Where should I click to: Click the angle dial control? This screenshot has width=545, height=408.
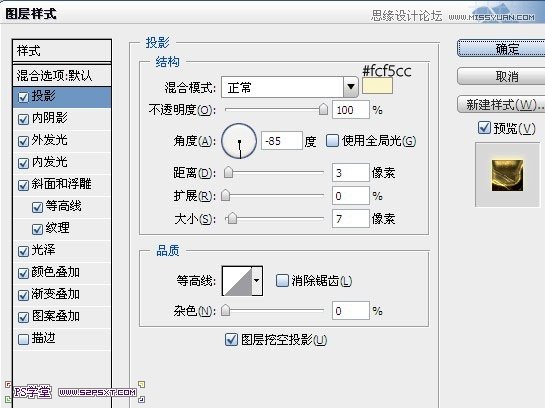pos(239,141)
